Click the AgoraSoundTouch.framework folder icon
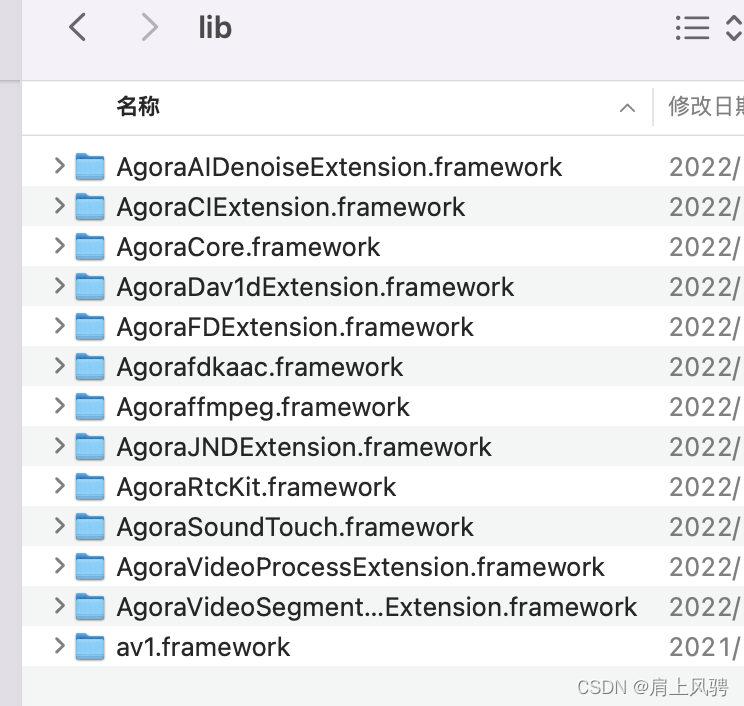The width and height of the screenshot is (744, 706). pyautogui.click(x=90, y=526)
